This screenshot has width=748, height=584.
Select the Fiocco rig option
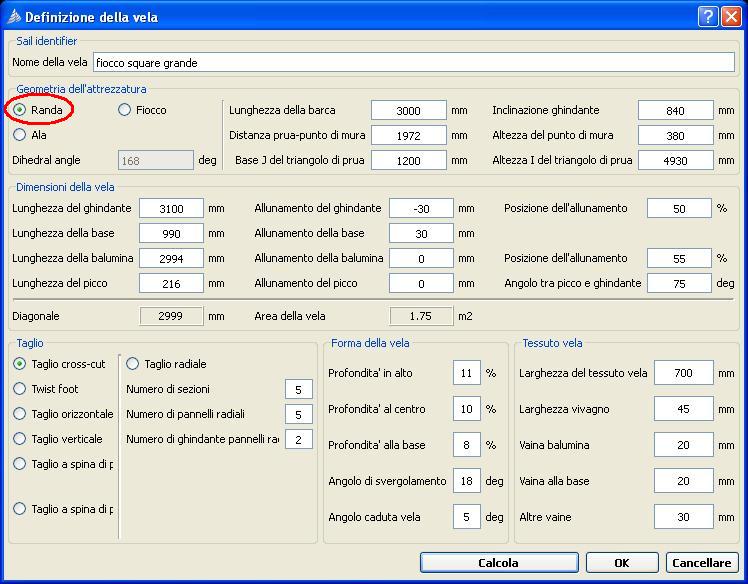[x=125, y=110]
